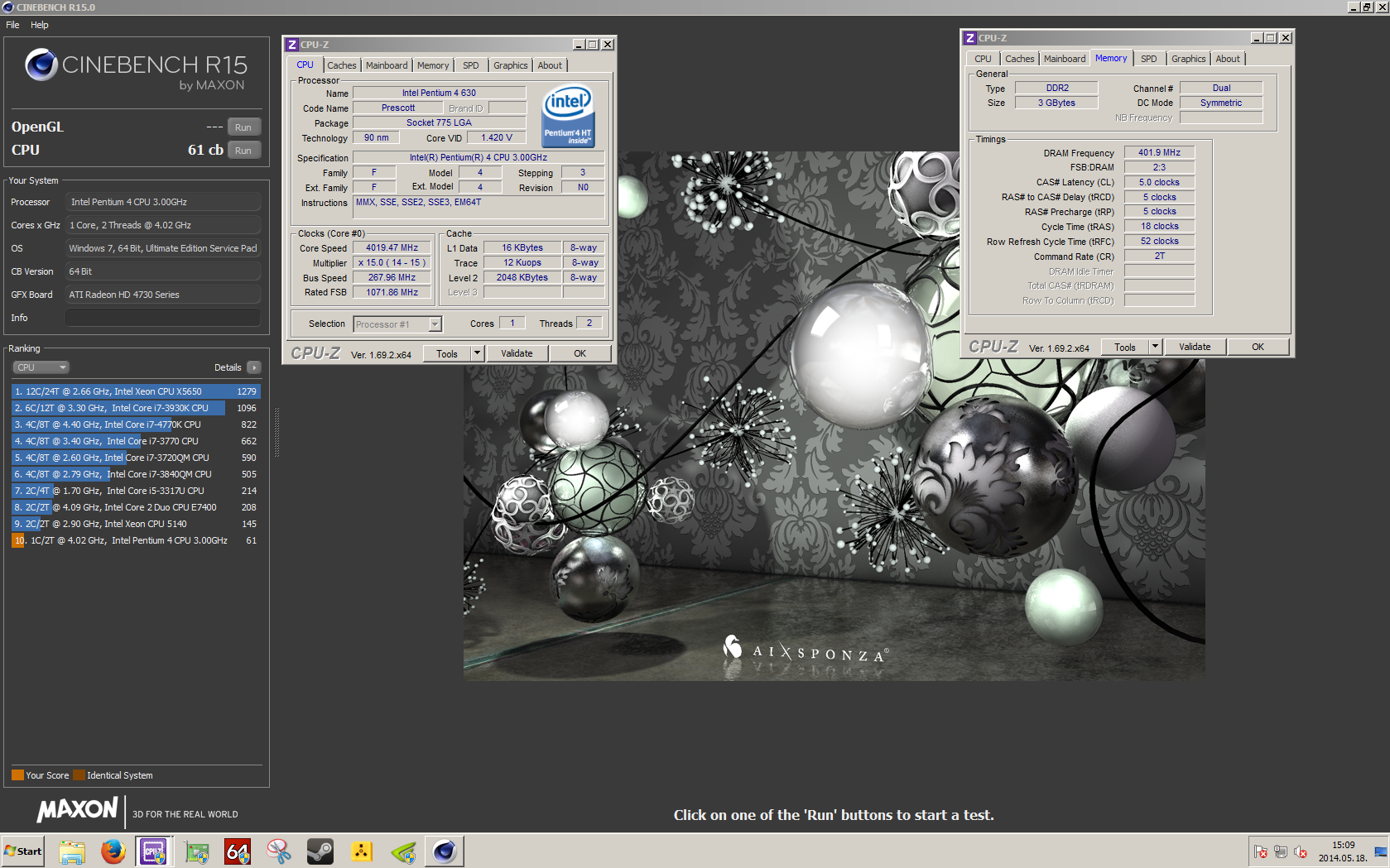Viewport: 1390px width, 868px height.
Task: Open Tools dropdown arrow in left CPU-Z
Action: [x=477, y=353]
